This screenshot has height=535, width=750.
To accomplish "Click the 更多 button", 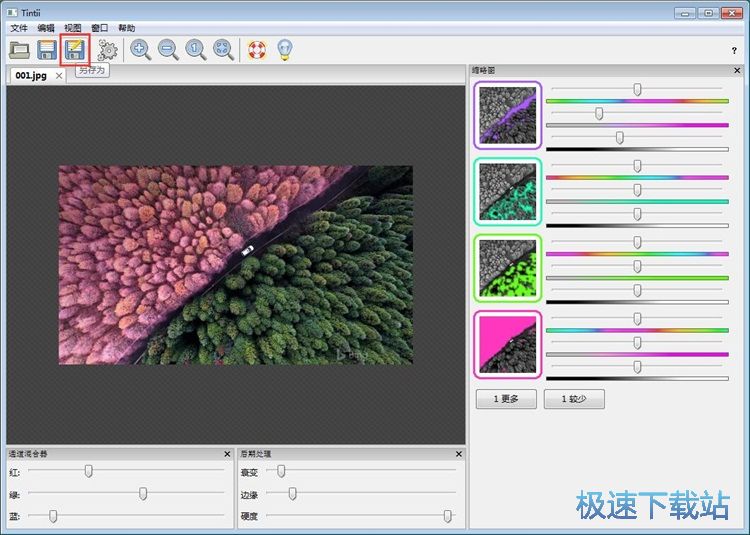I will [506, 399].
